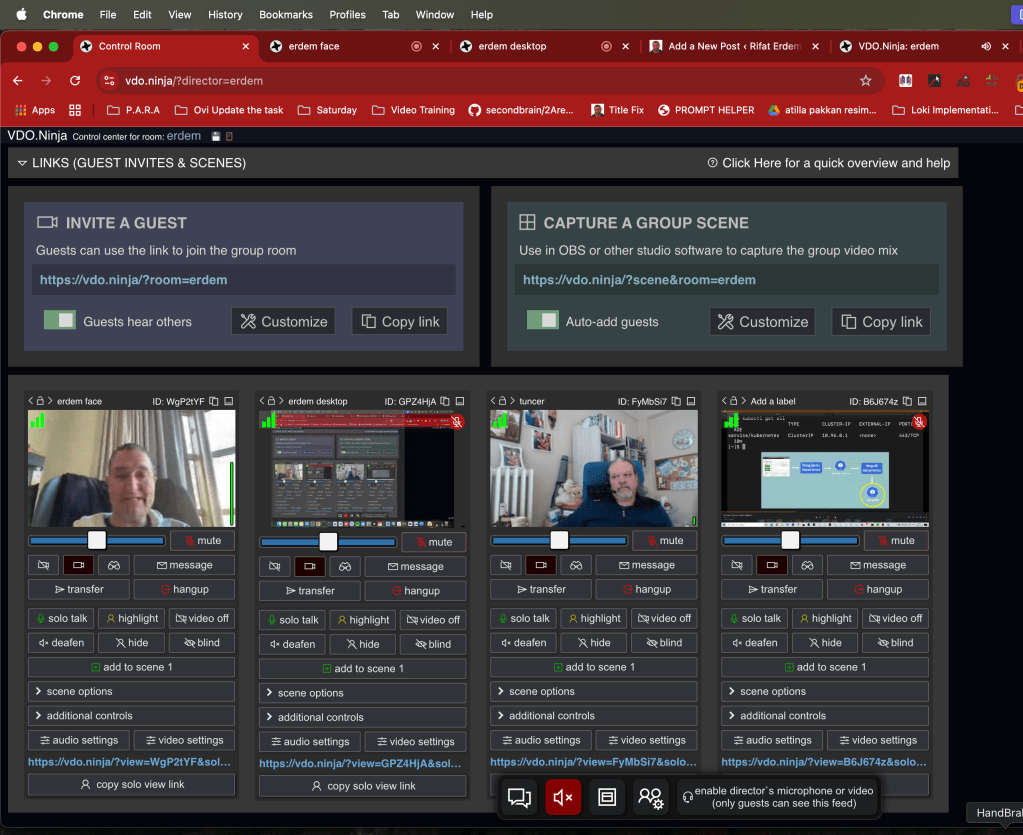1023x835 pixels.
Task: Click the red muted speaker button
Action: click(x=563, y=797)
